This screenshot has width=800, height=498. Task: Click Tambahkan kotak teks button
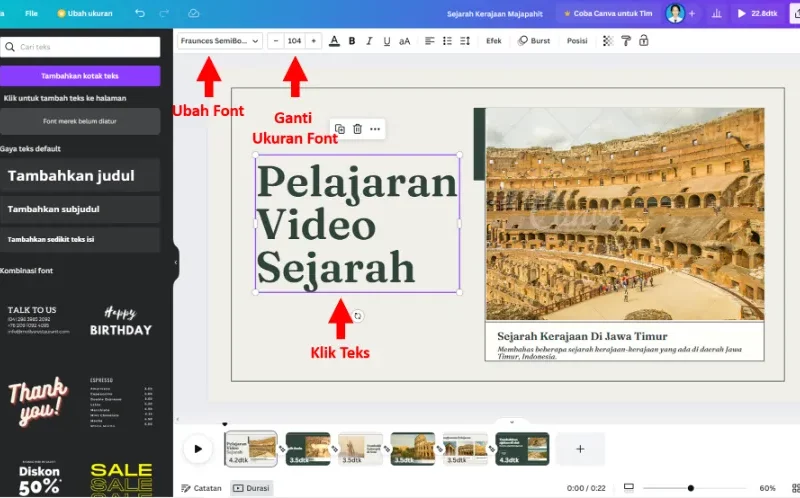pyautogui.click(x=80, y=76)
